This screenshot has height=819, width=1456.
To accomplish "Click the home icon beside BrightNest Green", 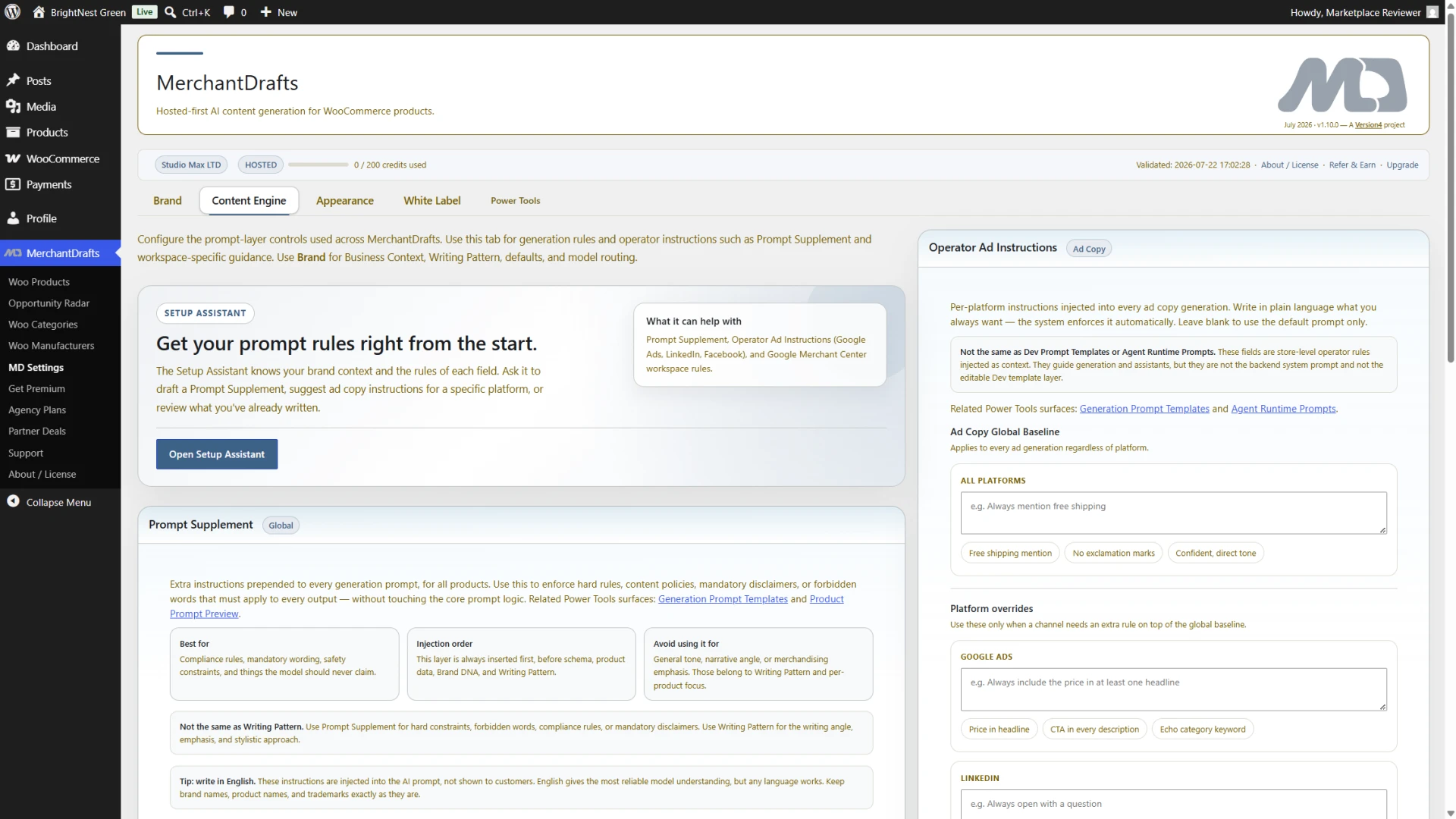I will tap(39, 12).
